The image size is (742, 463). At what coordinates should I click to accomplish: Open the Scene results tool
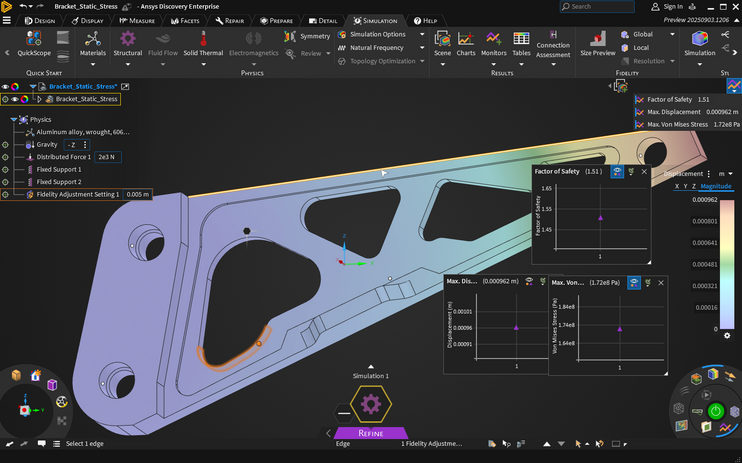pos(442,44)
